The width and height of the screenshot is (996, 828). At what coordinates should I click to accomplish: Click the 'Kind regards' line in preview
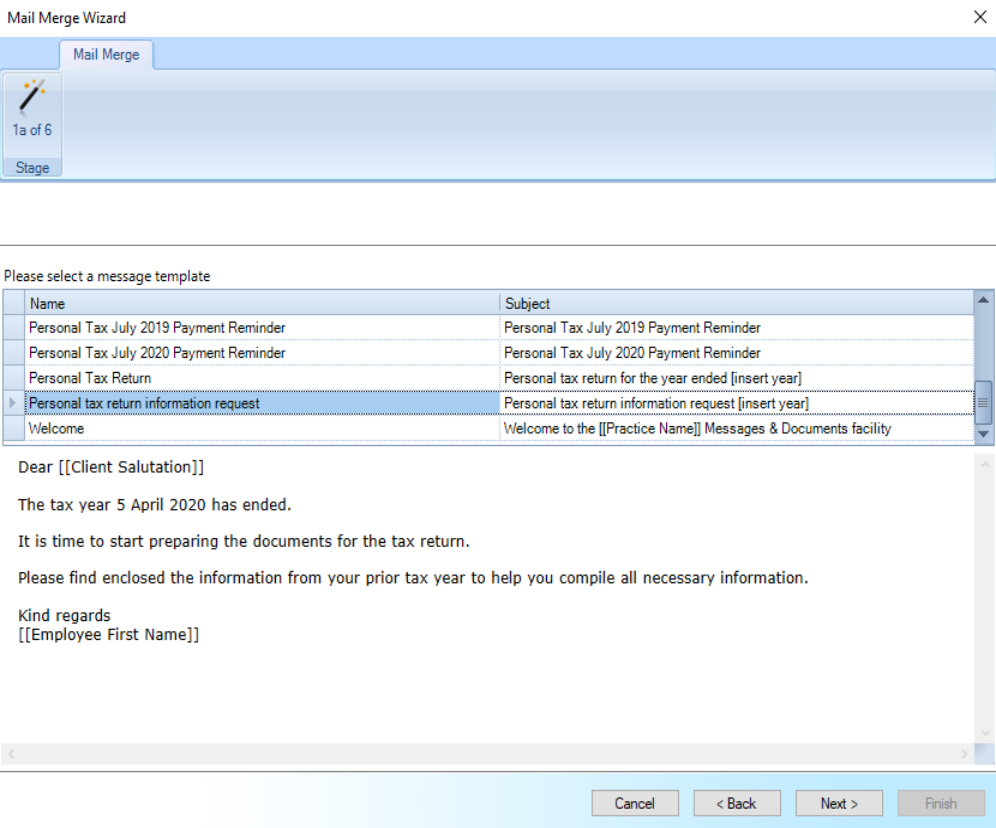(64, 615)
